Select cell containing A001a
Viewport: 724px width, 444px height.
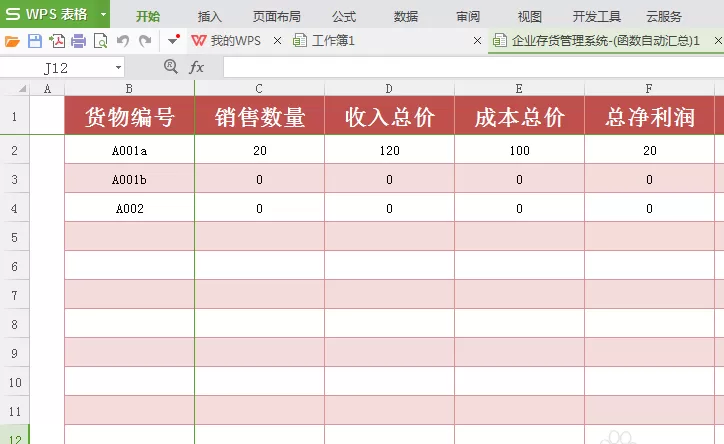pyautogui.click(x=129, y=150)
